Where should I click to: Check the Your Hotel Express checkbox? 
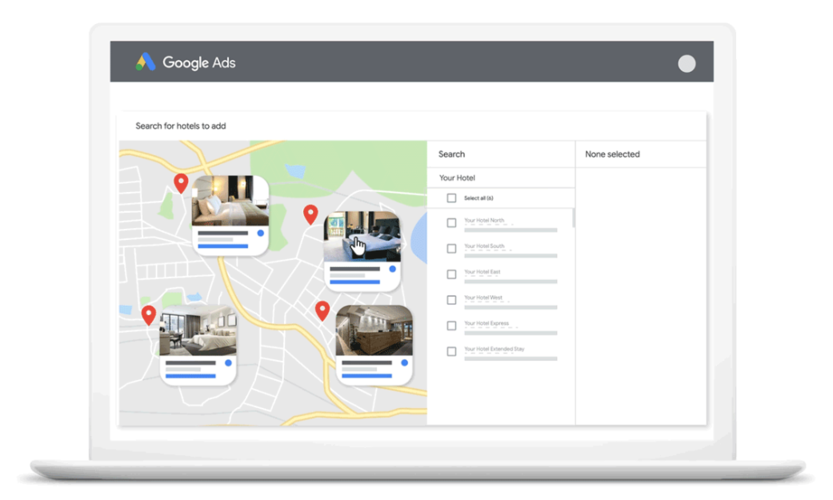[451, 326]
